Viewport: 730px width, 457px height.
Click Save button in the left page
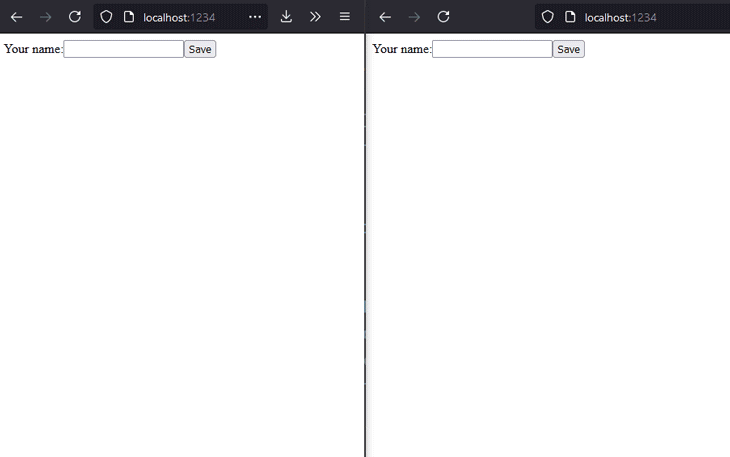coord(200,49)
